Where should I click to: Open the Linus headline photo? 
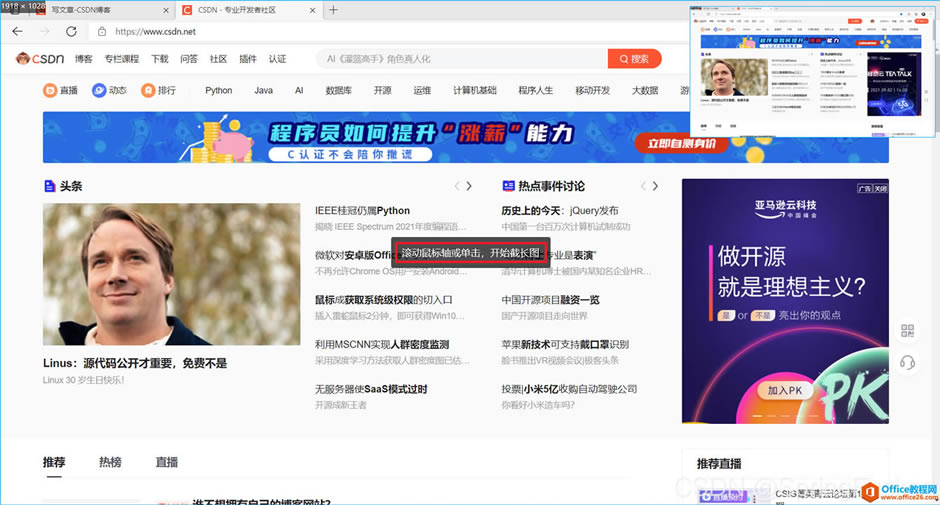pos(171,274)
